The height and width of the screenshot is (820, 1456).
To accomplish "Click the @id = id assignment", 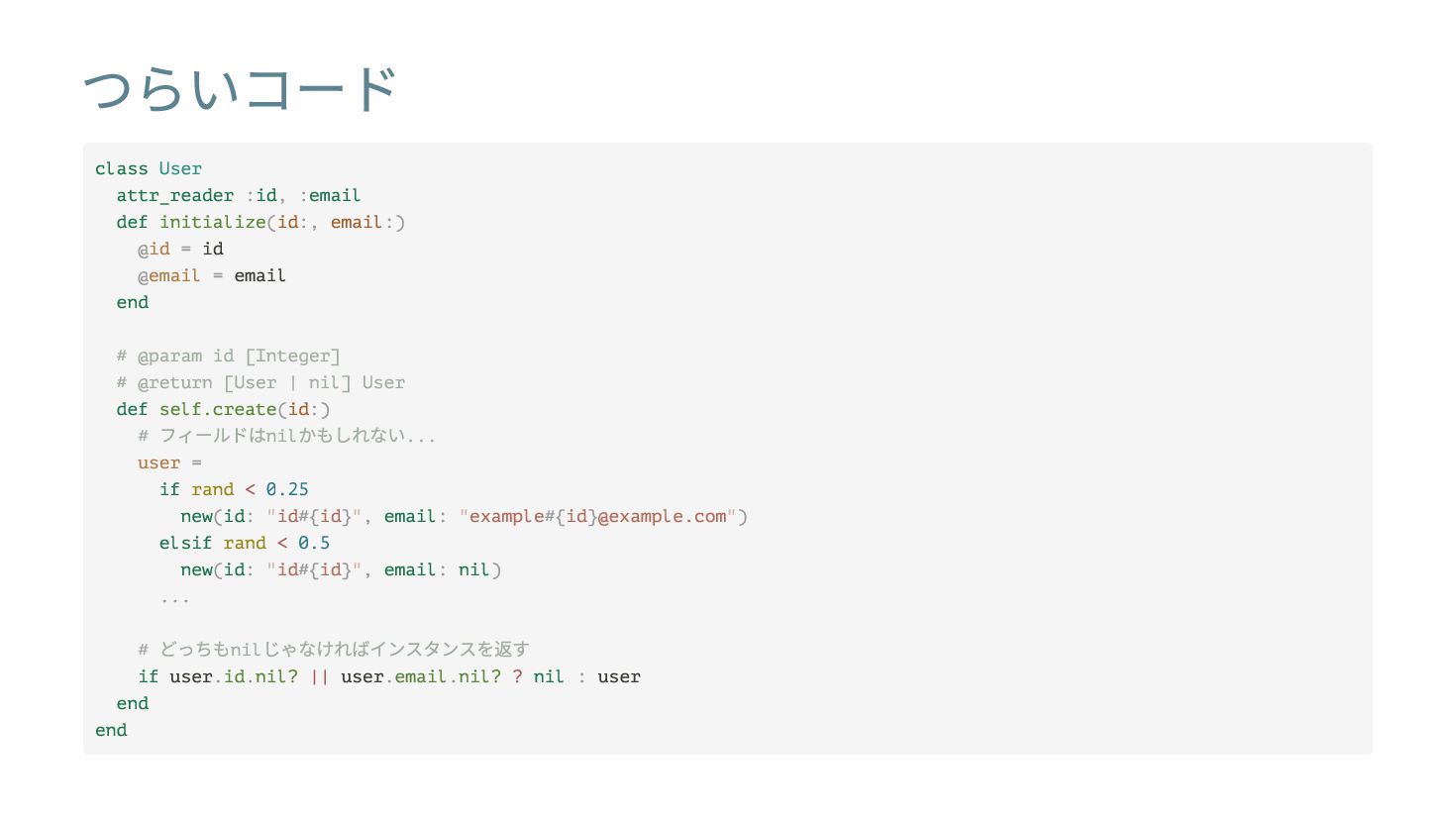I will pyautogui.click(x=180, y=249).
